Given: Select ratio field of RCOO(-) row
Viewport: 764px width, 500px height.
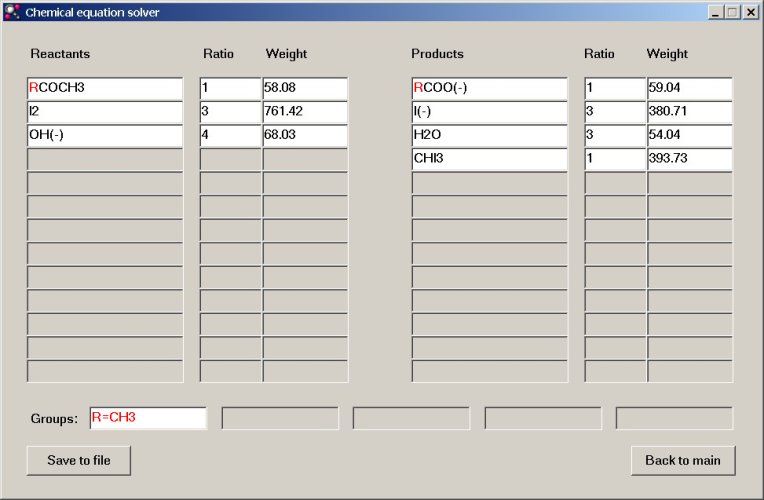Looking at the screenshot, I should (615, 88).
